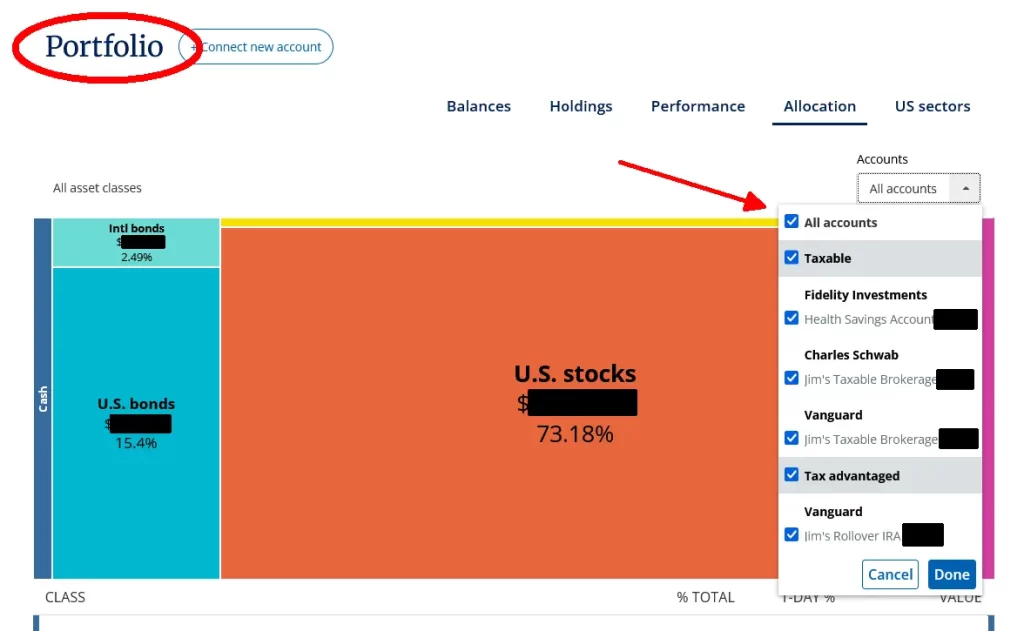
Task: Open the Holdings tab
Action: point(580,106)
